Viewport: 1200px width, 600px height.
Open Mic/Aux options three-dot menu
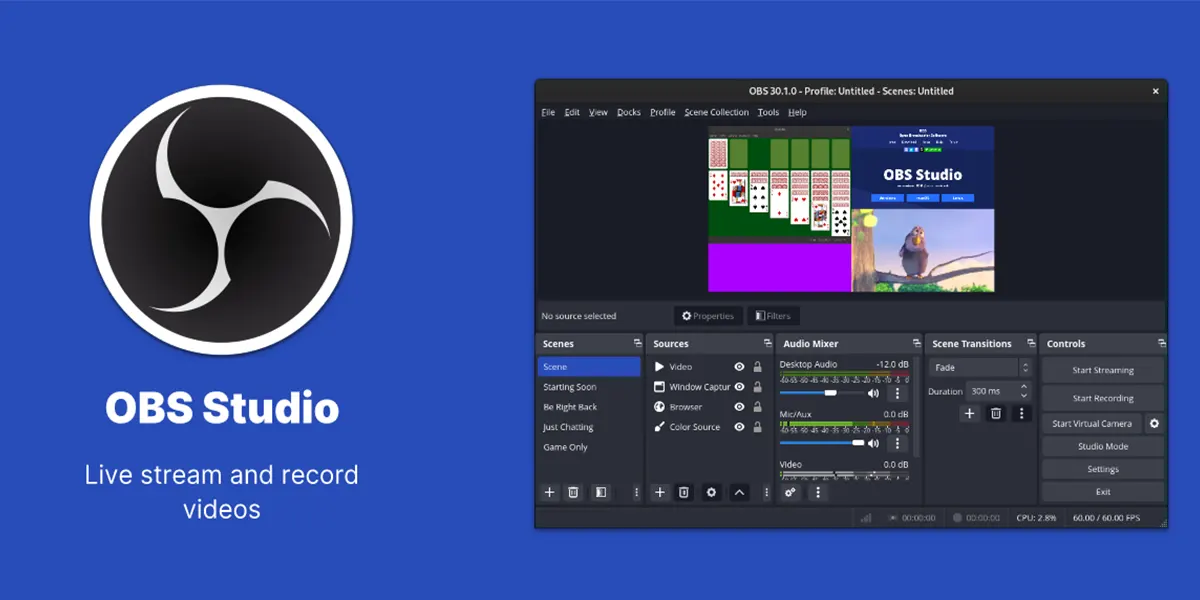[897, 443]
